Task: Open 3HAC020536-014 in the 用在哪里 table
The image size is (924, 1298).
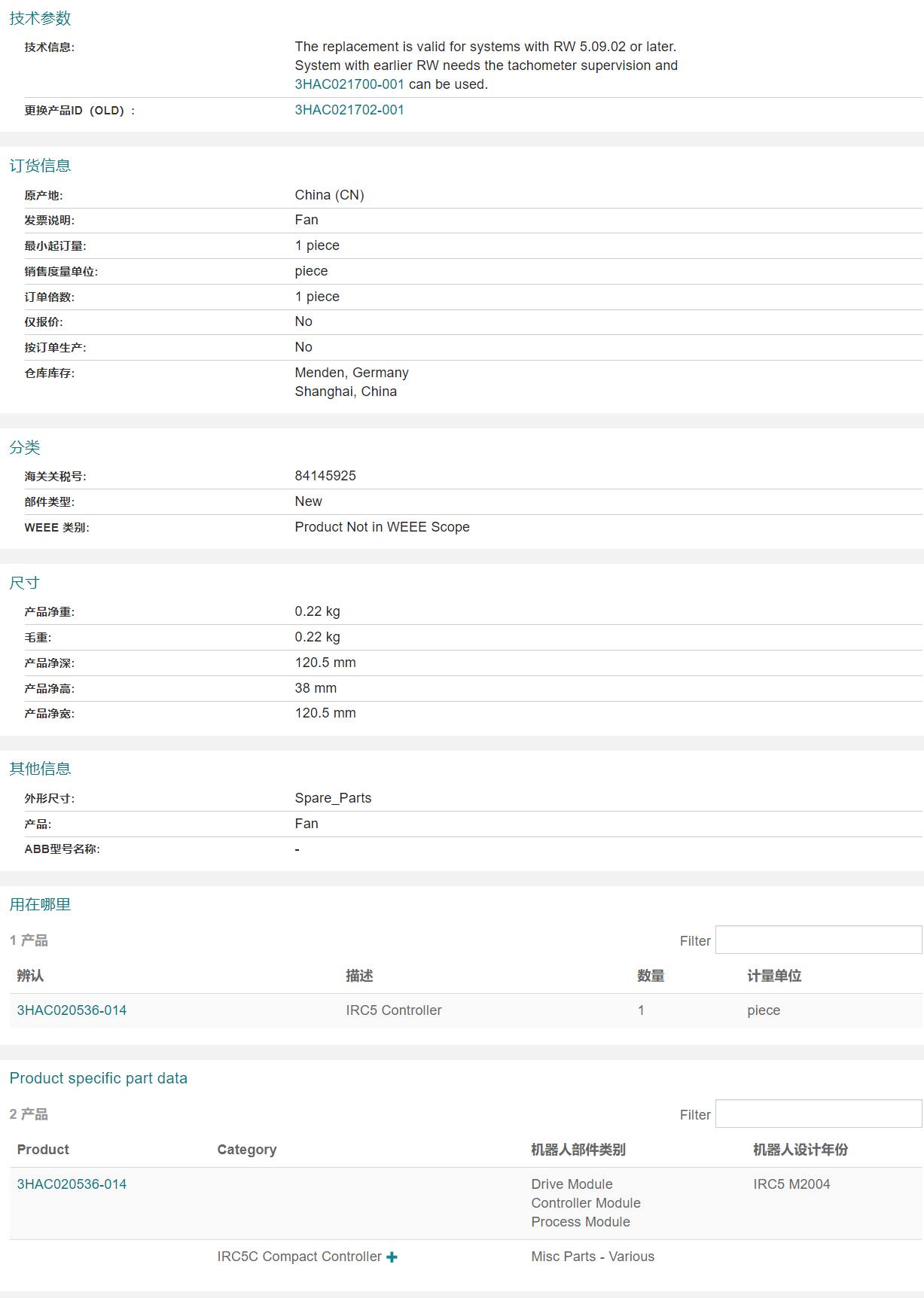Action: (x=72, y=1010)
